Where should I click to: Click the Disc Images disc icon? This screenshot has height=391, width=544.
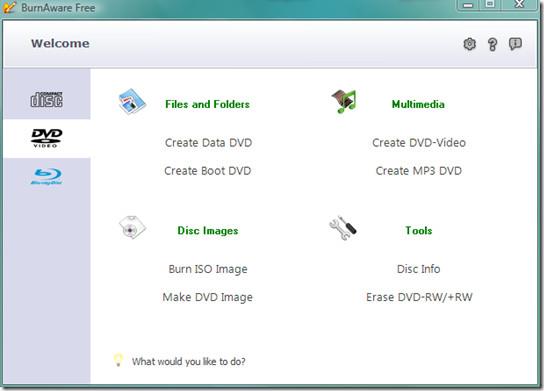pyautogui.click(x=132, y=228)
